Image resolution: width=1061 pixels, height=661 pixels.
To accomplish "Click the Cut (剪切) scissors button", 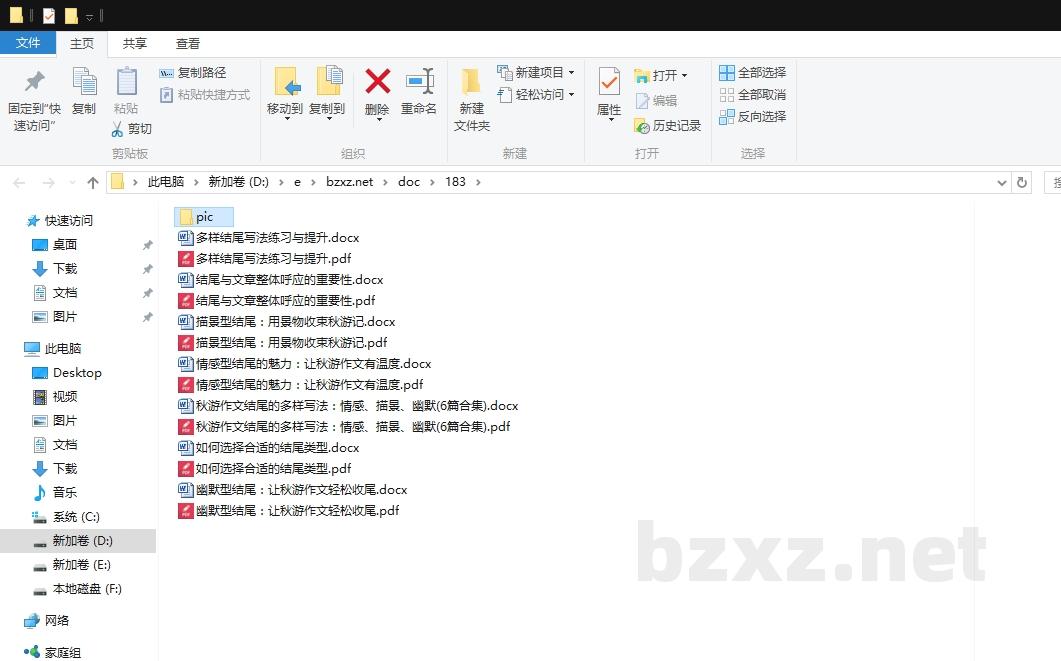I will click(x=131, y=129).
